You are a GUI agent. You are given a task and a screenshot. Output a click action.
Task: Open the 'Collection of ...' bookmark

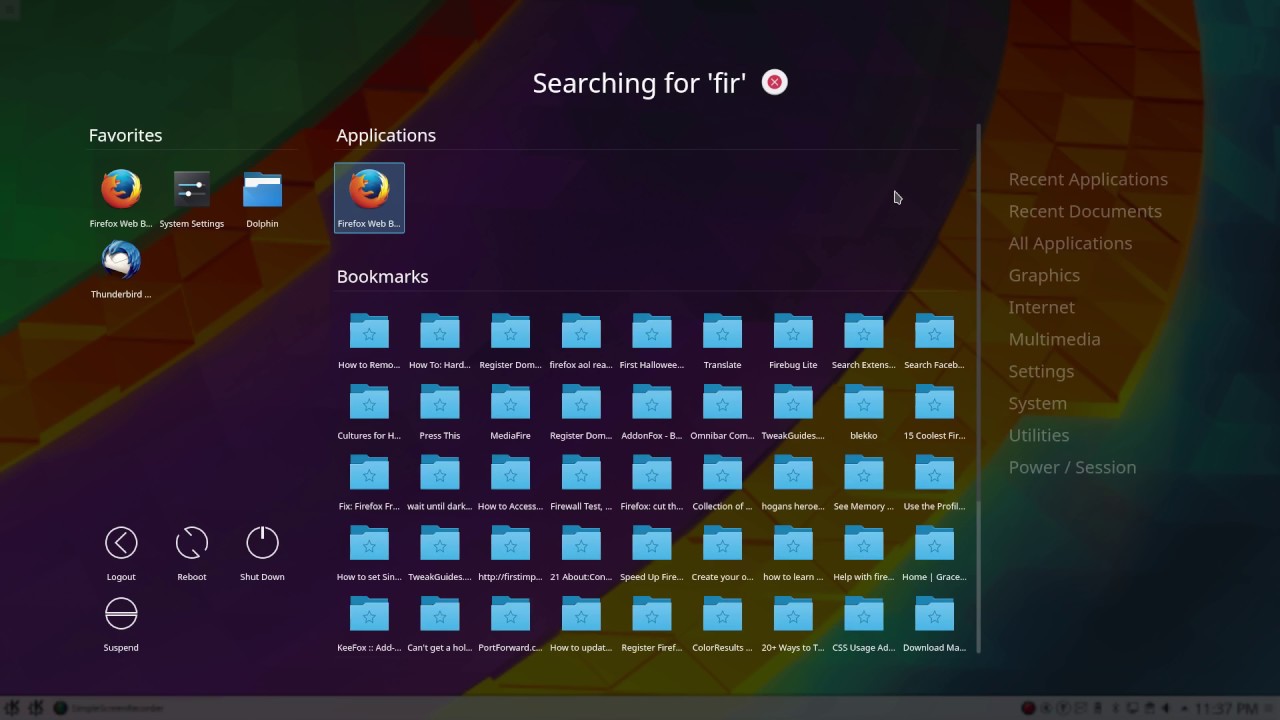click(722, 482)
